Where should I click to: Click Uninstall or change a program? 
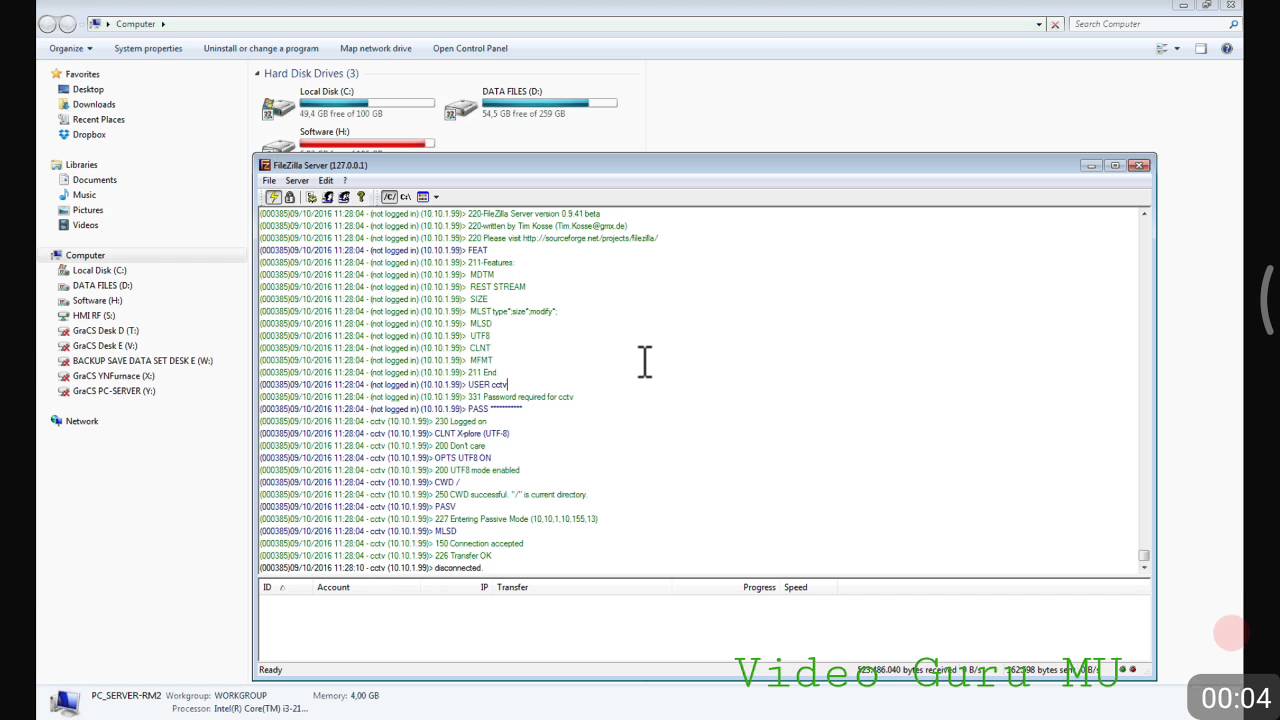point(261,48)
